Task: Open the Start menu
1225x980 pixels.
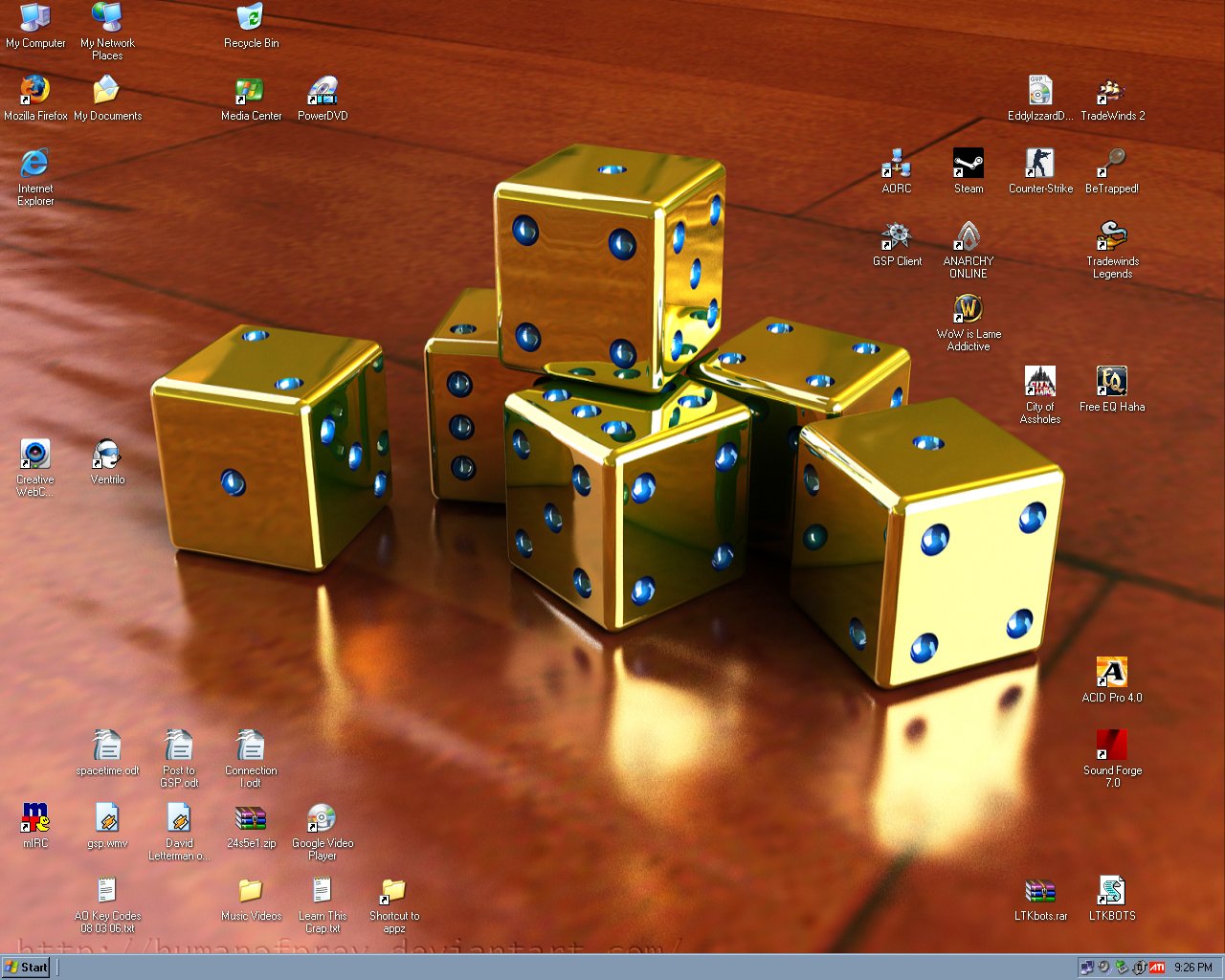Action: (x=27, y=967)
